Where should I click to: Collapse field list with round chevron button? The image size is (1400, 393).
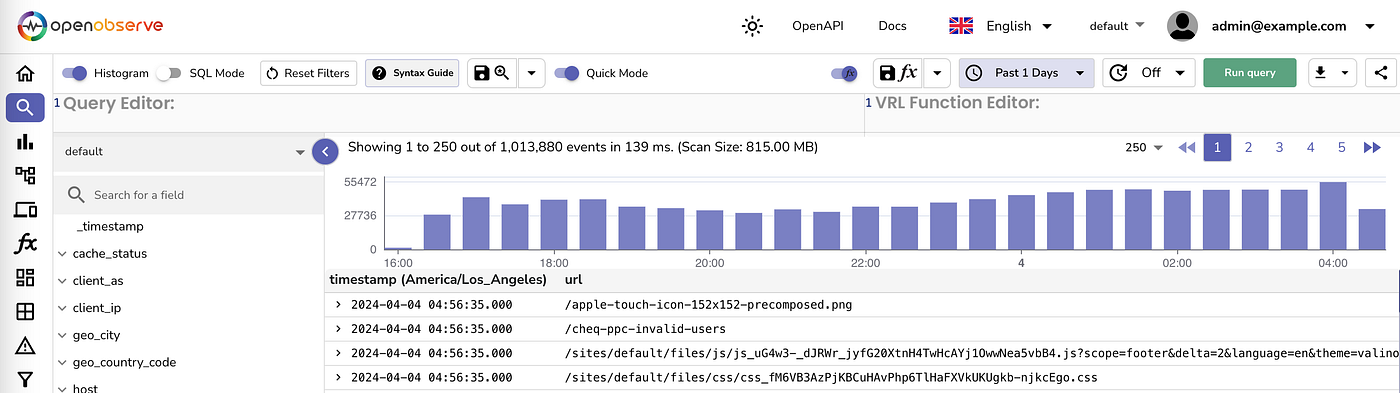point(326,151)
